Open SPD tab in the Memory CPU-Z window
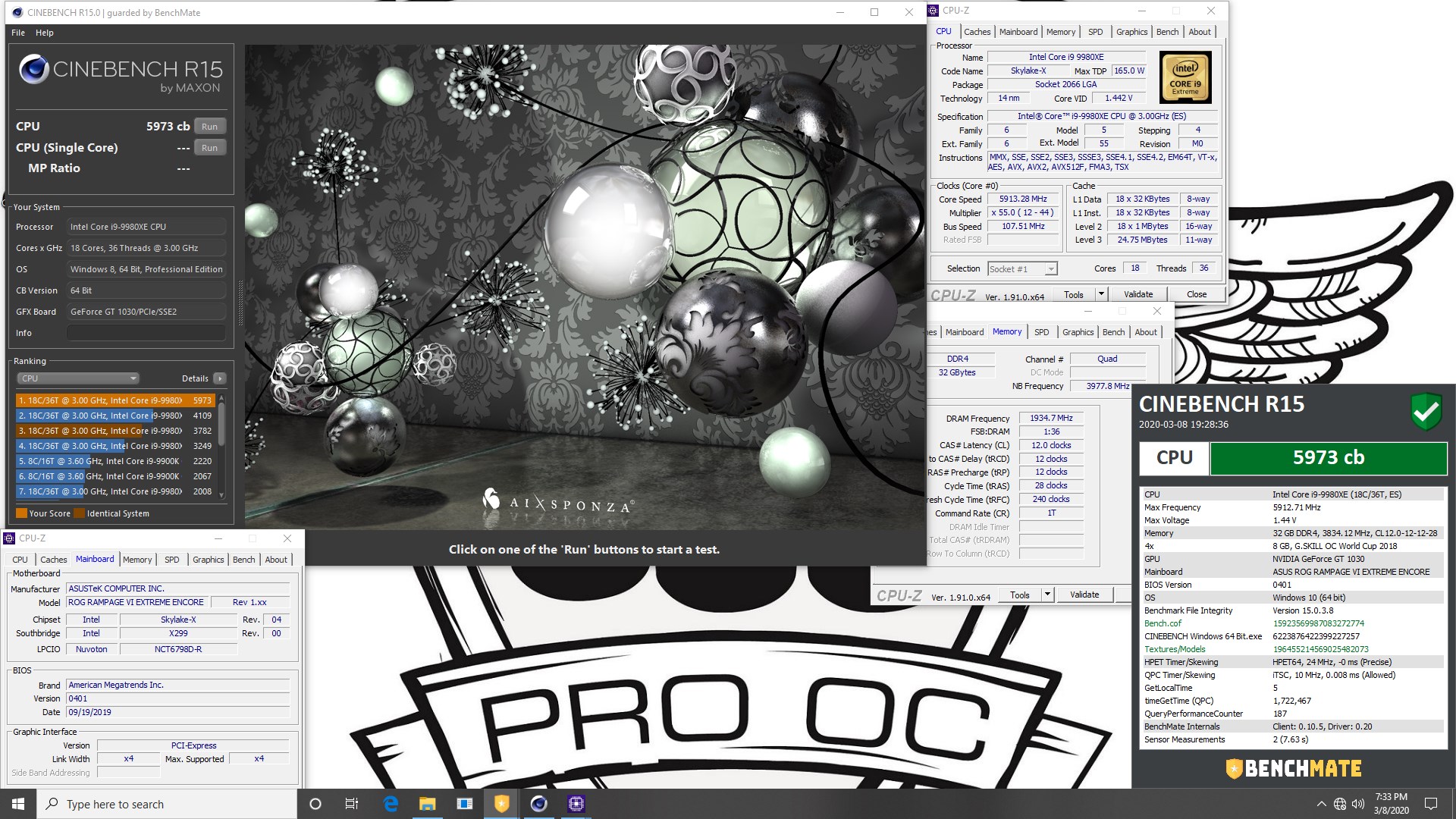The height and width of the screenshot is (819, 1456). (1041, 332)
